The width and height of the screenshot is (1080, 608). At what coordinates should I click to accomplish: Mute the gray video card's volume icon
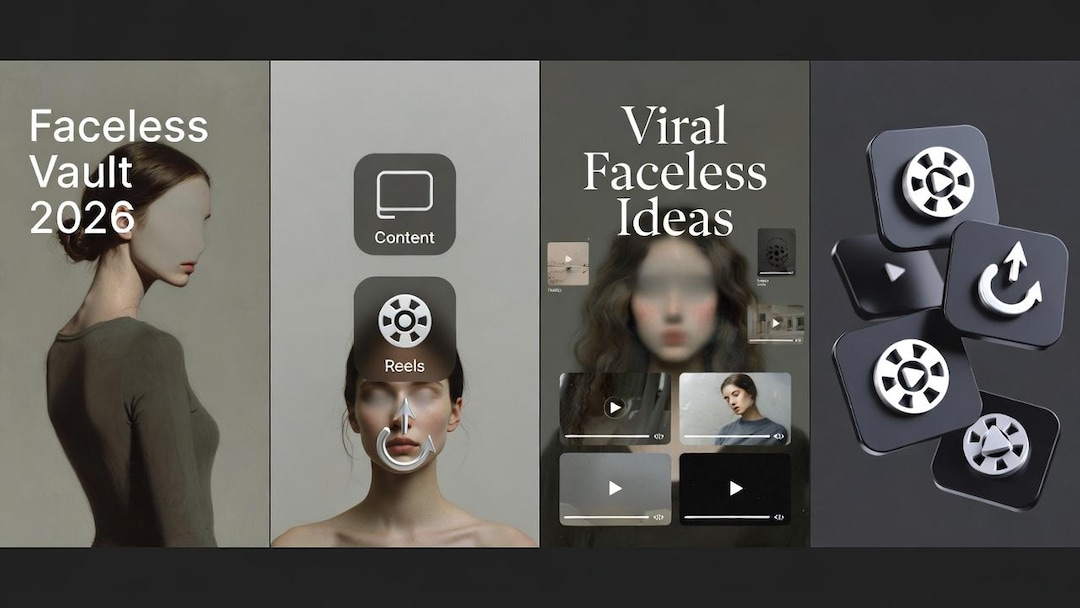point(658,517)
